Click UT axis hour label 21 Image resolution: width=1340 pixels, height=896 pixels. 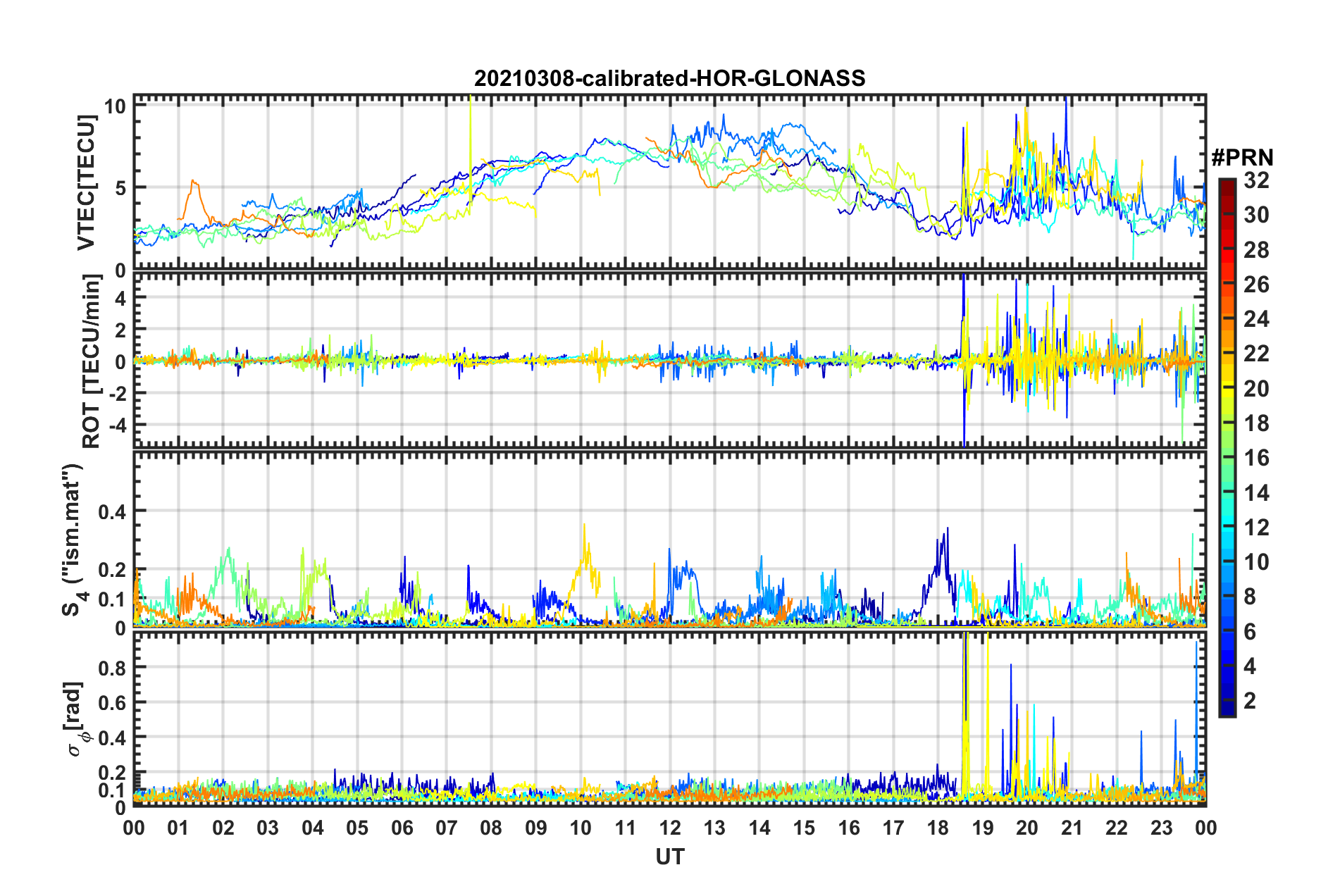point(1072,828)
